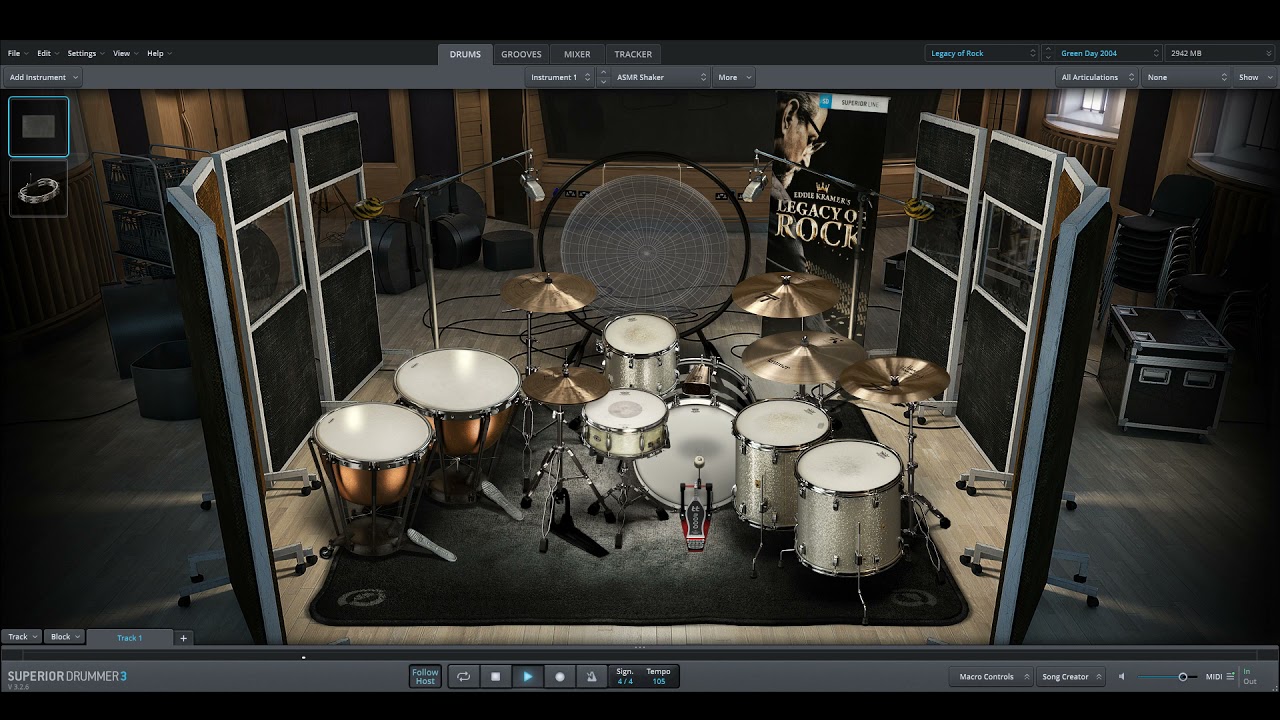The width and height of the screenshot is (1280, 720).
Task: Switch to the Drums tab
Action: tap(465, 54)
